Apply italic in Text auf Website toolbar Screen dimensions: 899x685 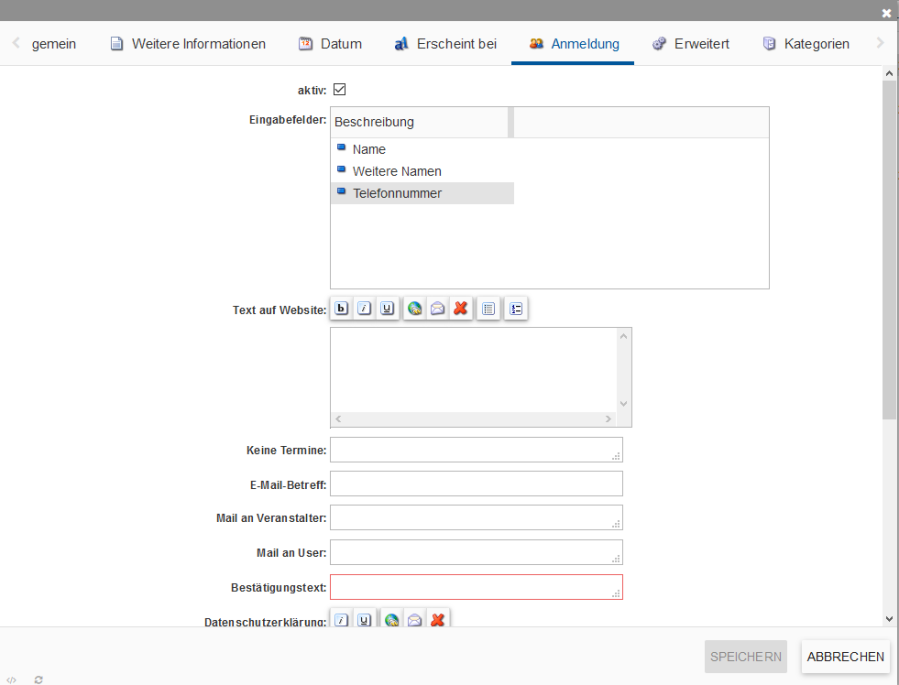364,309
